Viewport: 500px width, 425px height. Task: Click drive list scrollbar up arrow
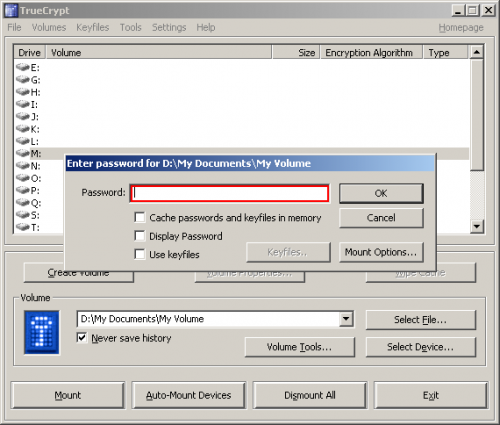(x=477, y=52)
